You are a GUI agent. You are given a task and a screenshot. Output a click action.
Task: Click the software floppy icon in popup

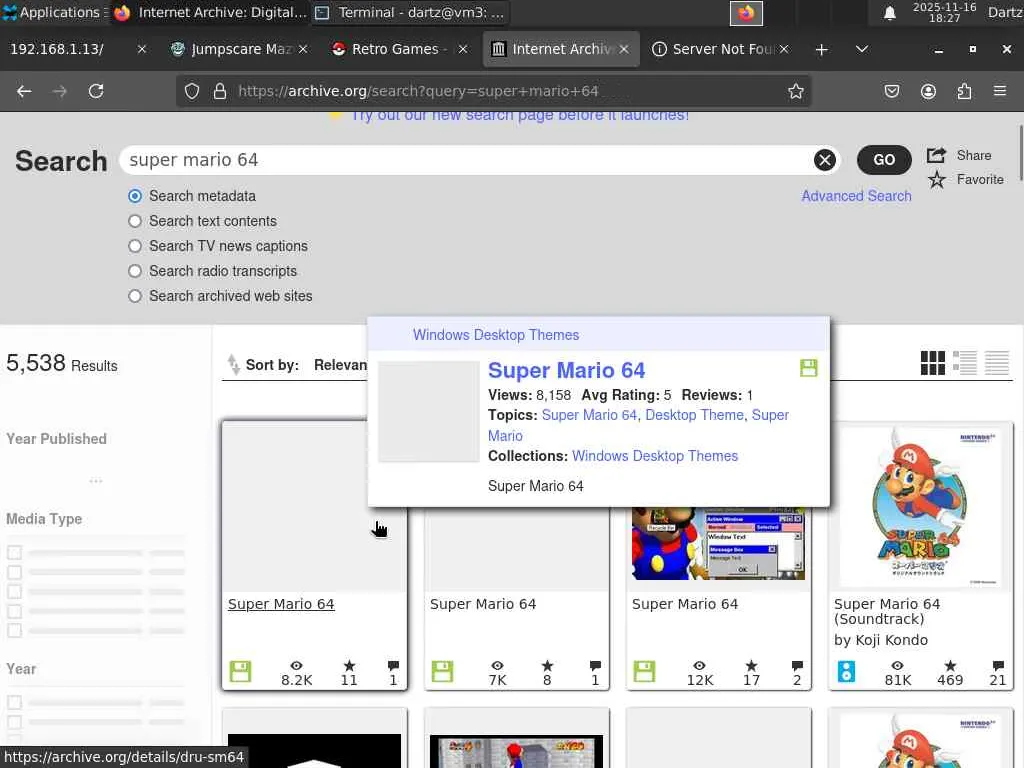[808, 368]
